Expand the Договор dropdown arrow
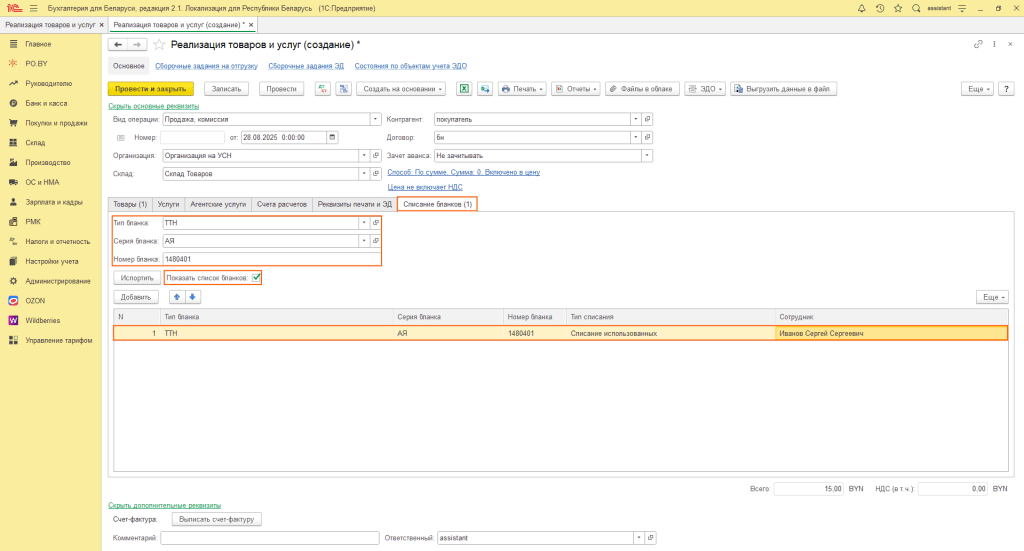Viewport: 1024px width, 551px height. click(635, 137)
